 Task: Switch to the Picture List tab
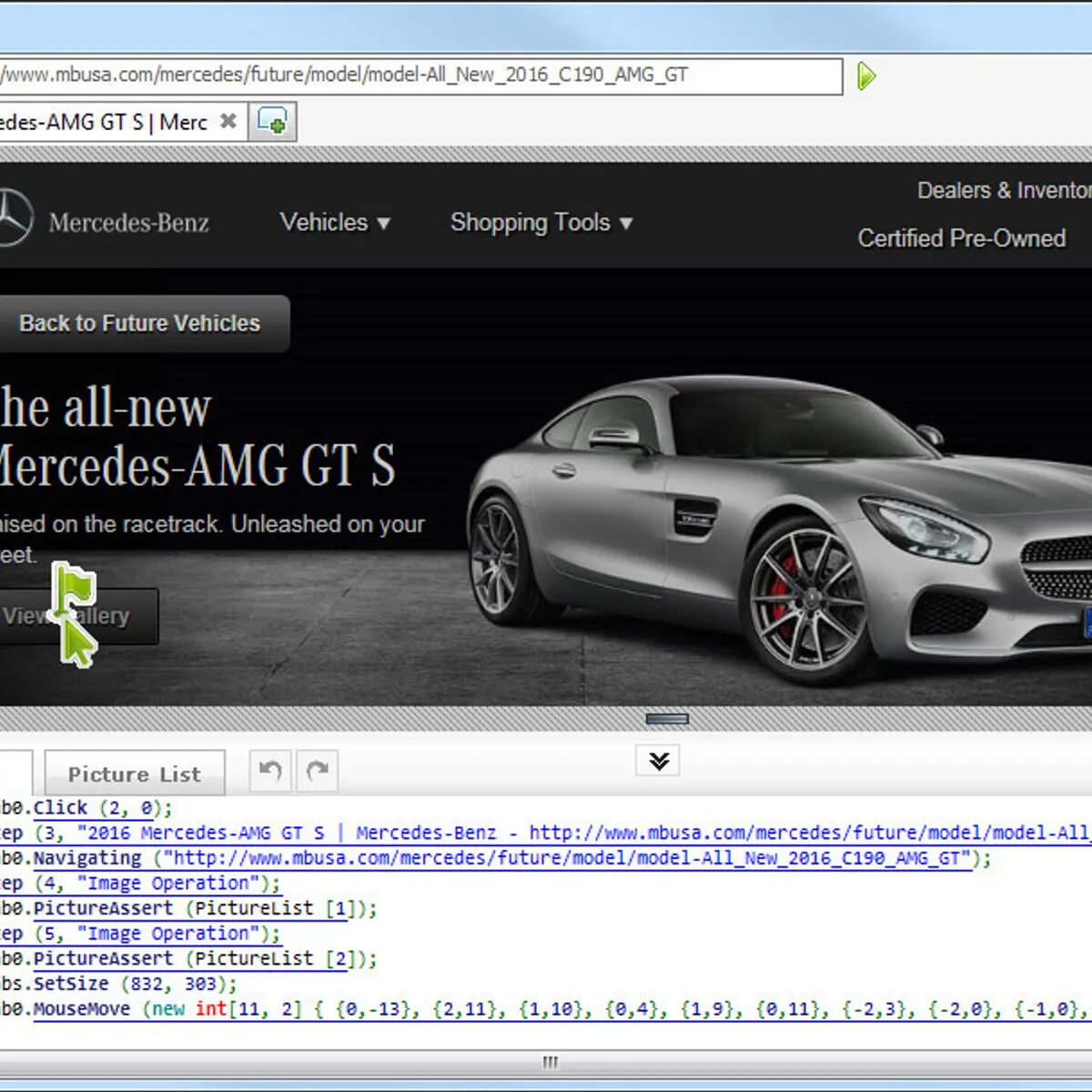[x=135, y=773]
